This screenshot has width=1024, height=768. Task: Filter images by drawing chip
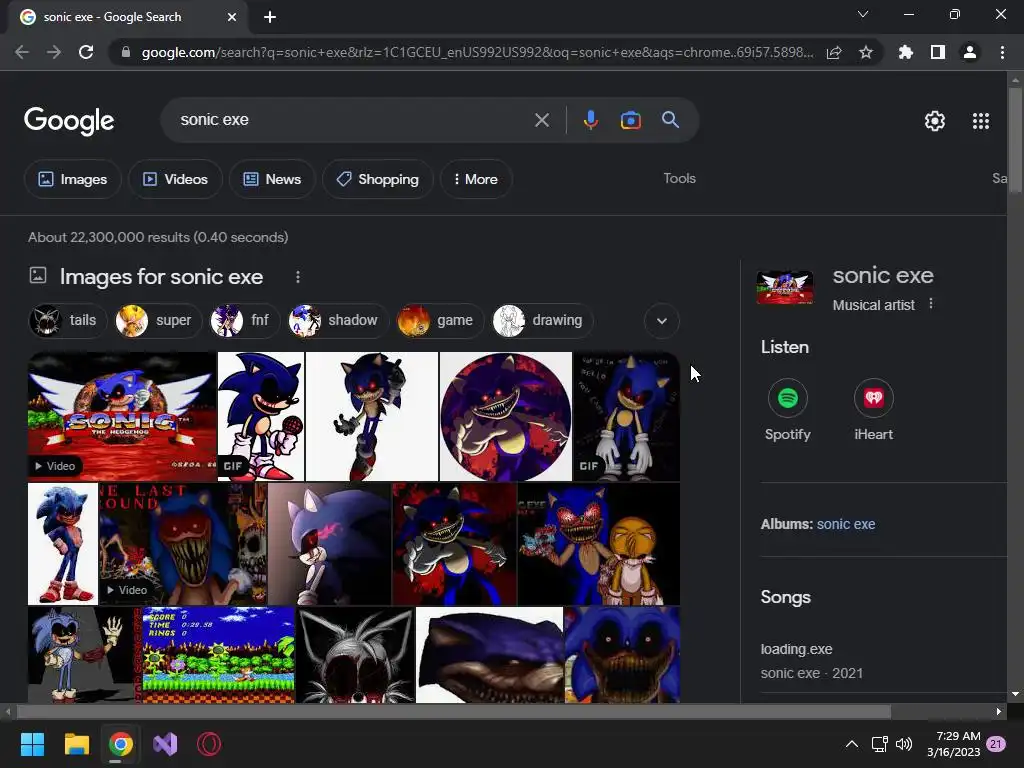tap(543, 321)
